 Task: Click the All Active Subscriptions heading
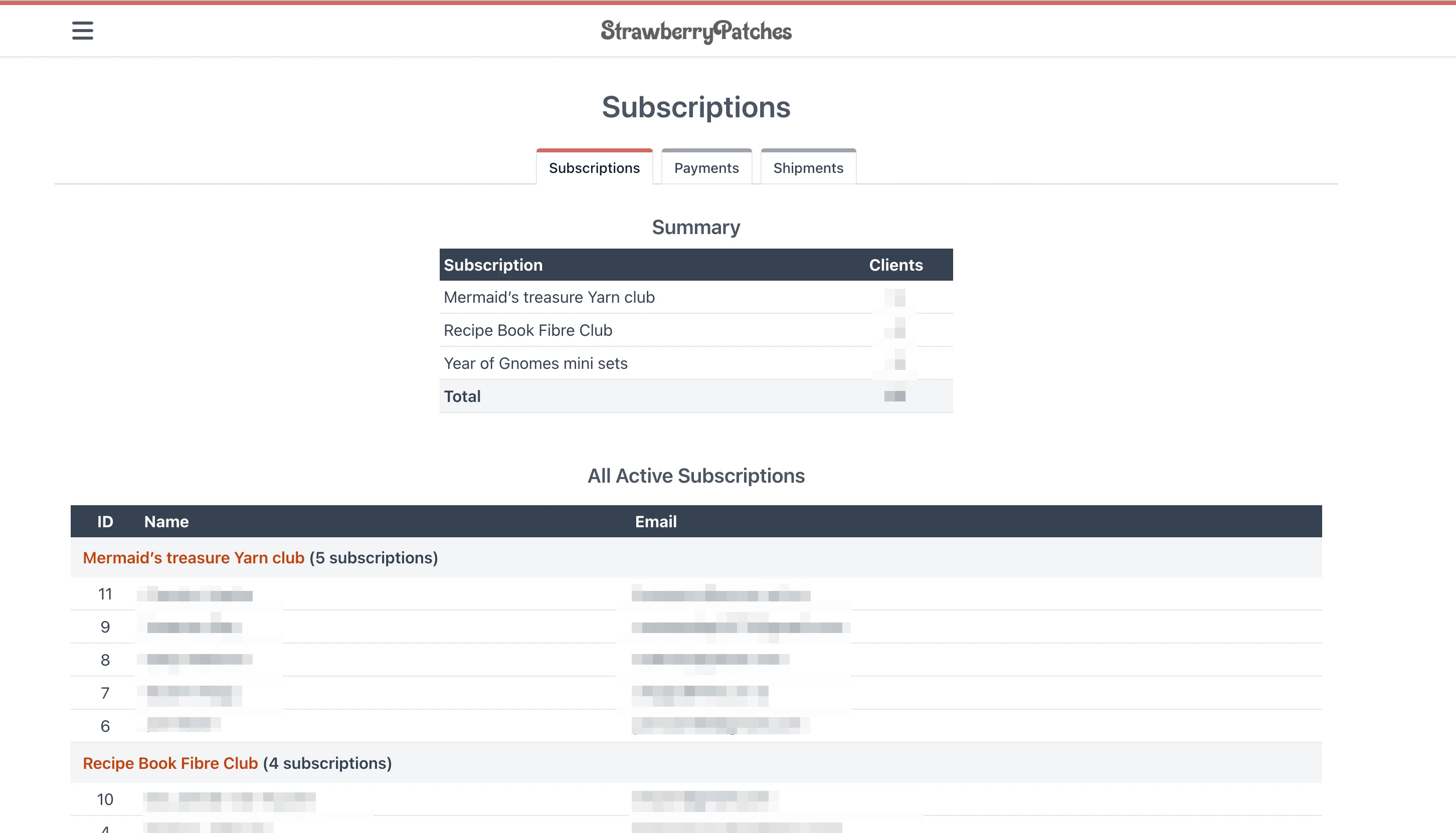pyautogui.click(x=697, y=476)
